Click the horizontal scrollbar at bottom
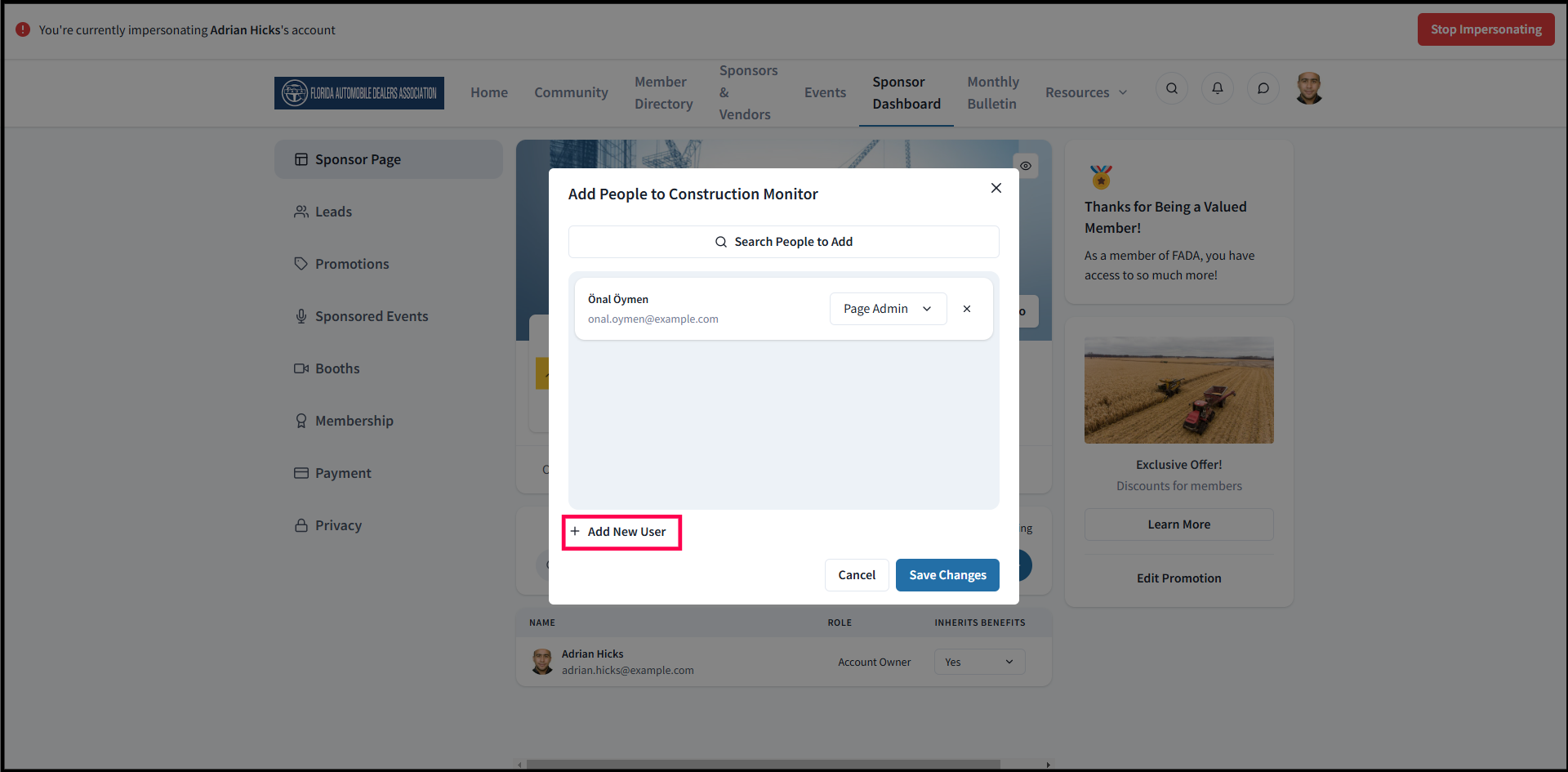The height and width of the screenshot is (772, 1568). click(x=764, y=765)
